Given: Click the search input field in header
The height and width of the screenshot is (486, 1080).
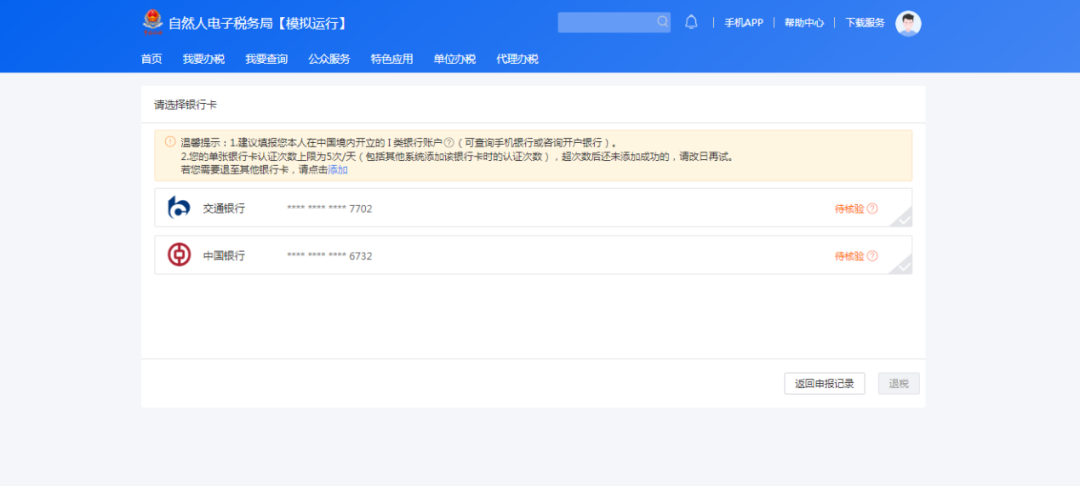Looking at the screenshot, I should (605, 22).
